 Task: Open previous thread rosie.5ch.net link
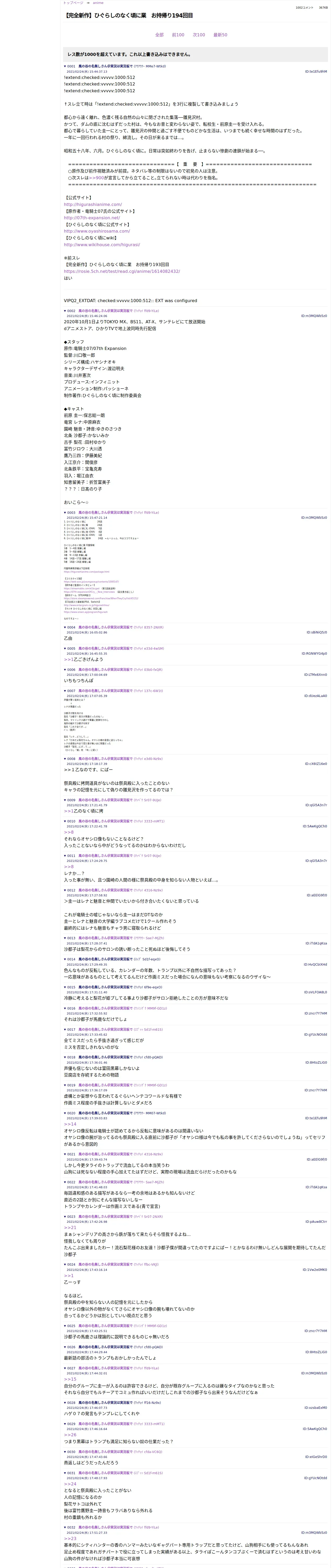[x=122, y=272]
